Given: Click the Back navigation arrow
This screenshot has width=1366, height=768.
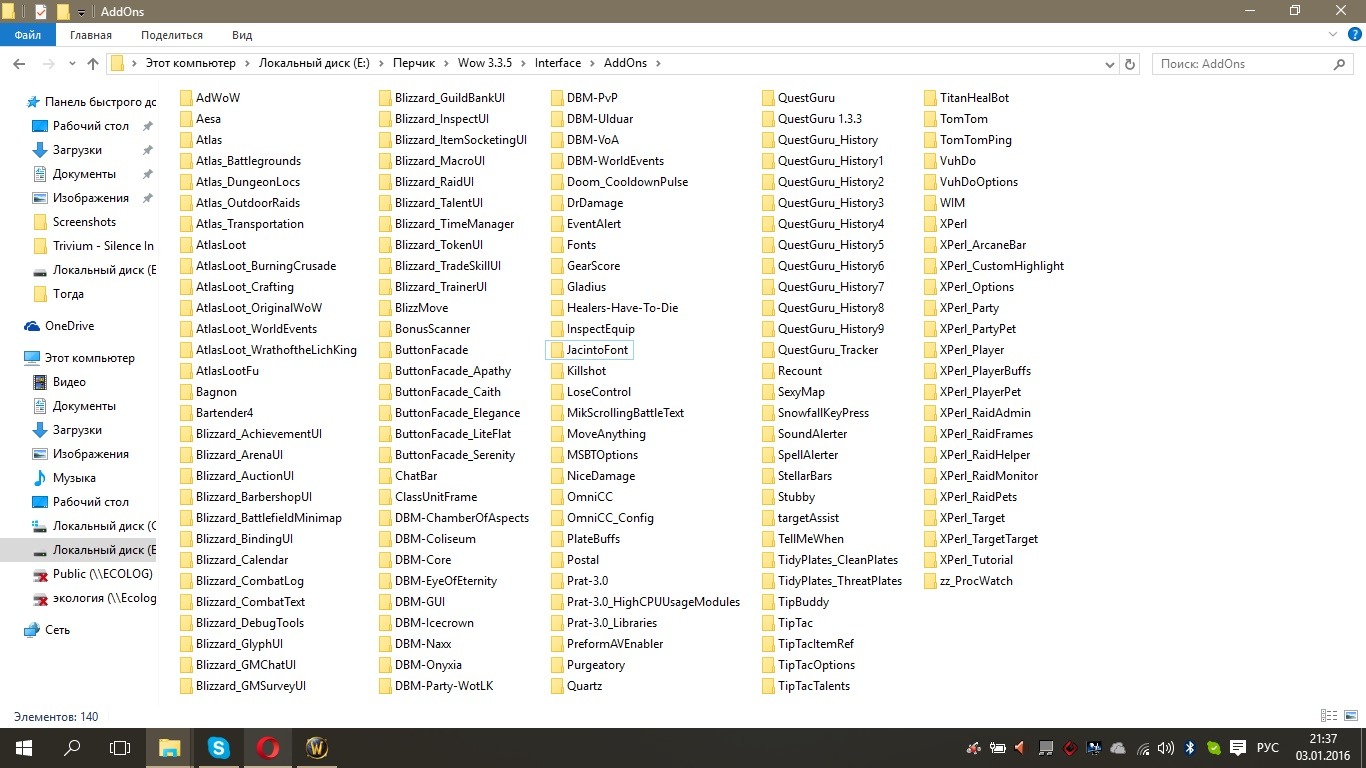Looking at the screenshot, I should (x=19, y=64).
